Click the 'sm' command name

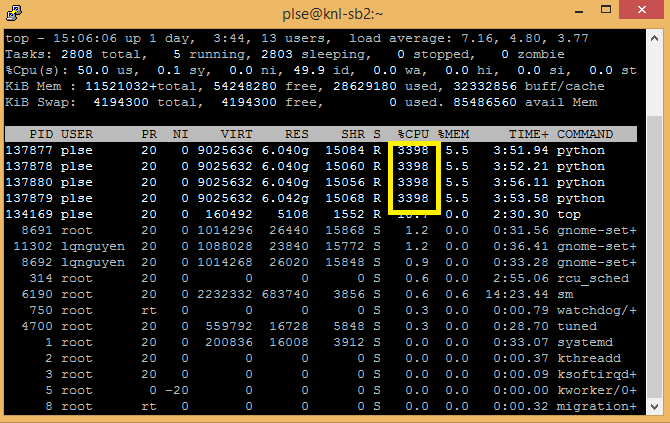tap(565, 294)
